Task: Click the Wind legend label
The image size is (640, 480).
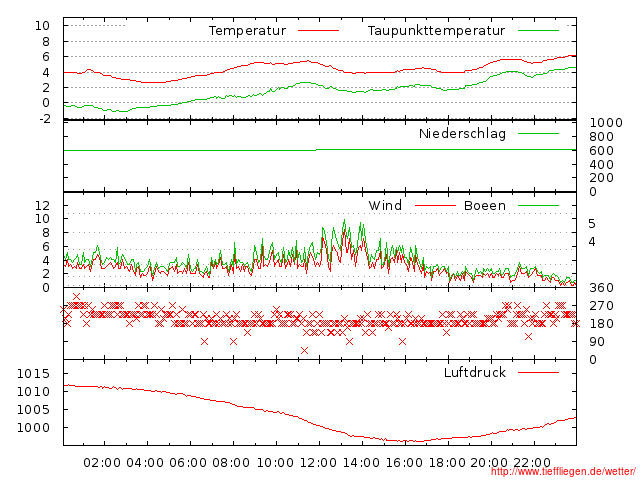Action: click(x=385, y=205)
